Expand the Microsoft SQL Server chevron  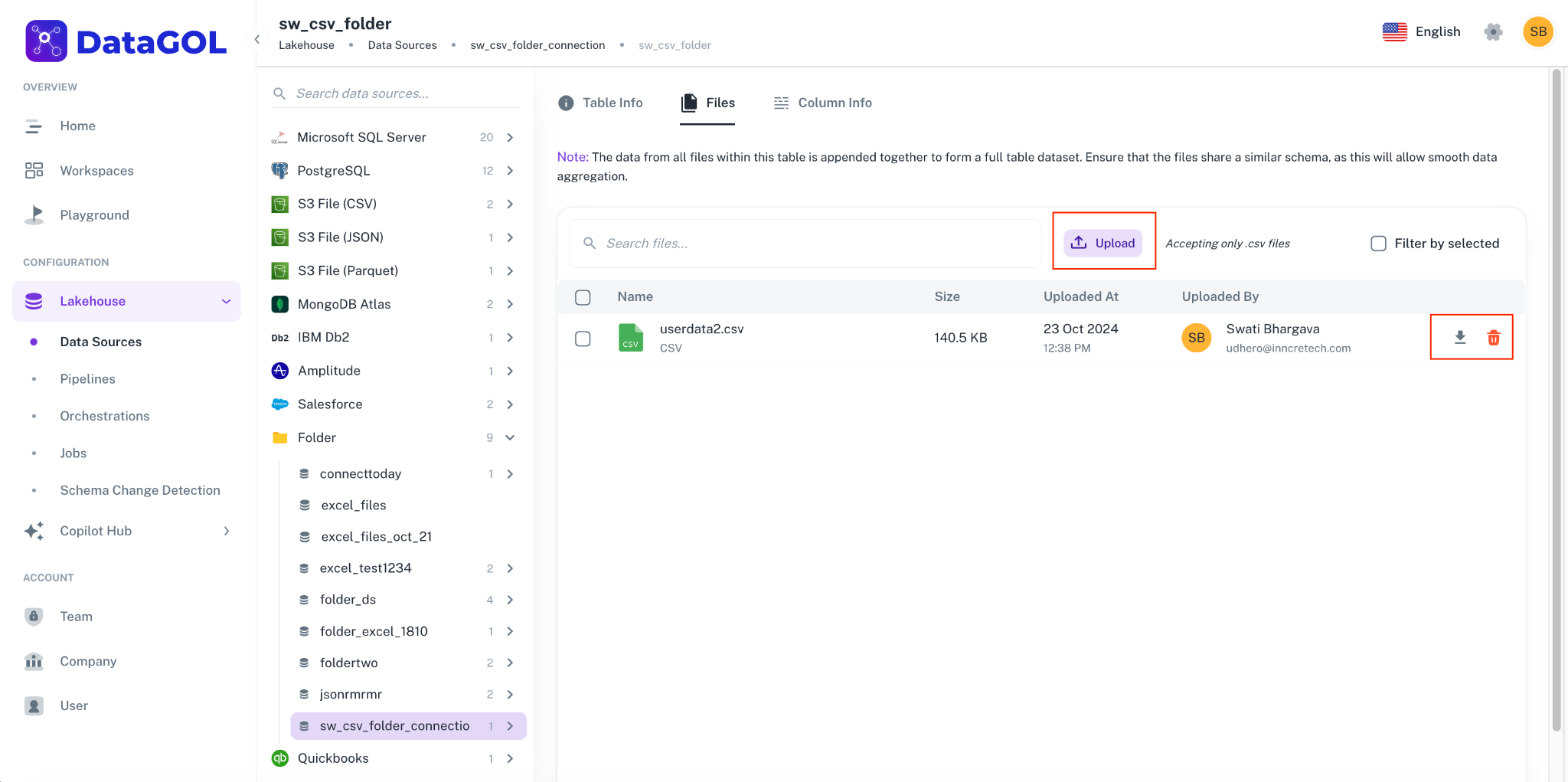pos(510,137)
